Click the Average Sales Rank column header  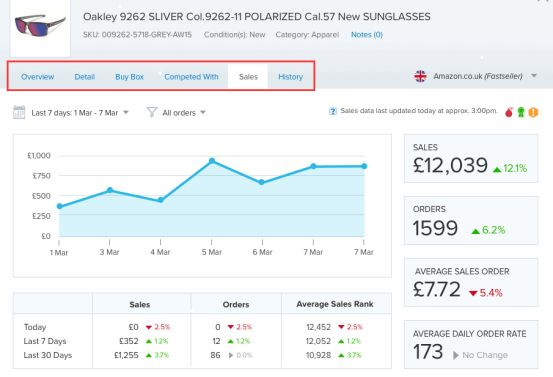pos(335,304)
